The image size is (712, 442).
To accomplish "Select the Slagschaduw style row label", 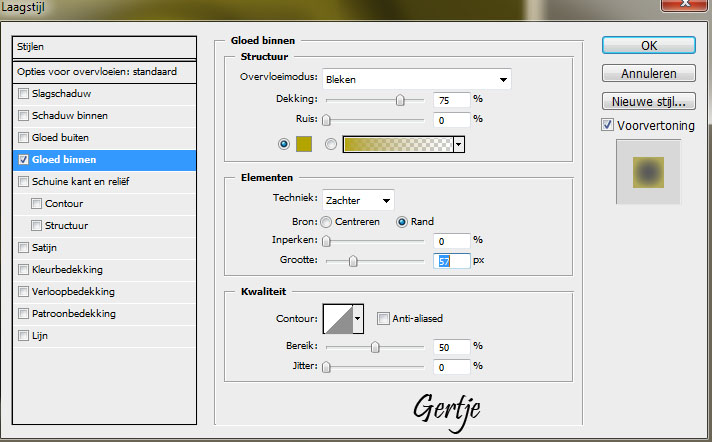I will click(x=61, y=94).
